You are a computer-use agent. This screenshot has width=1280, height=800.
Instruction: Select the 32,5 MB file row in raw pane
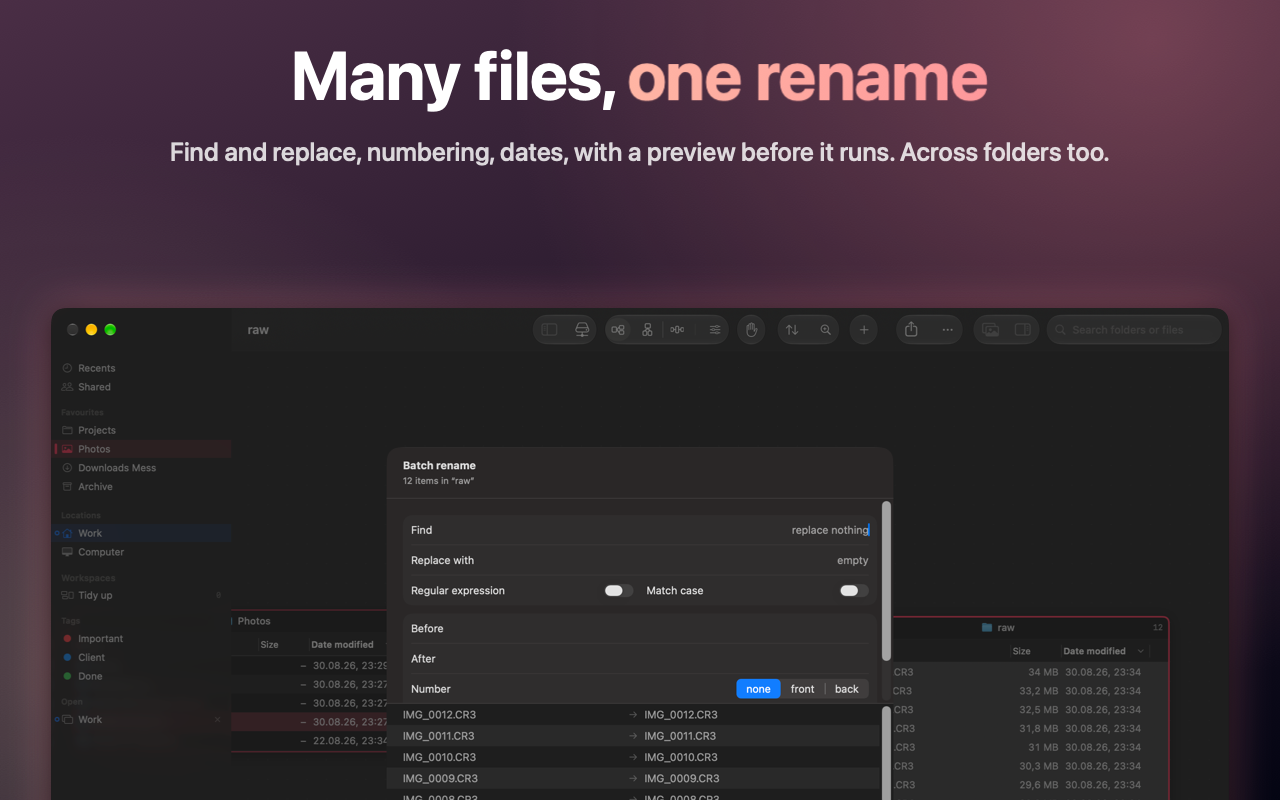click(1029, 710)
